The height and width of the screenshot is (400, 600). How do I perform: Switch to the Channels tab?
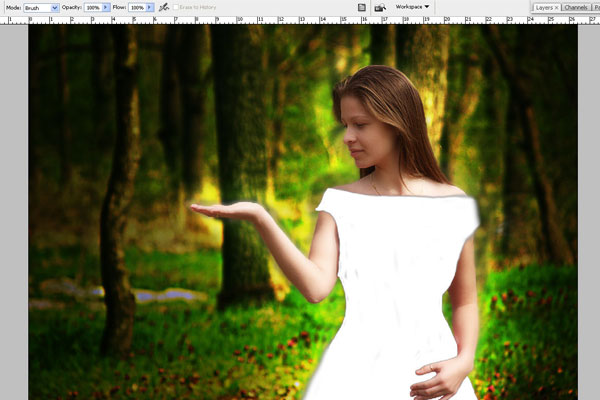(576, 7)
